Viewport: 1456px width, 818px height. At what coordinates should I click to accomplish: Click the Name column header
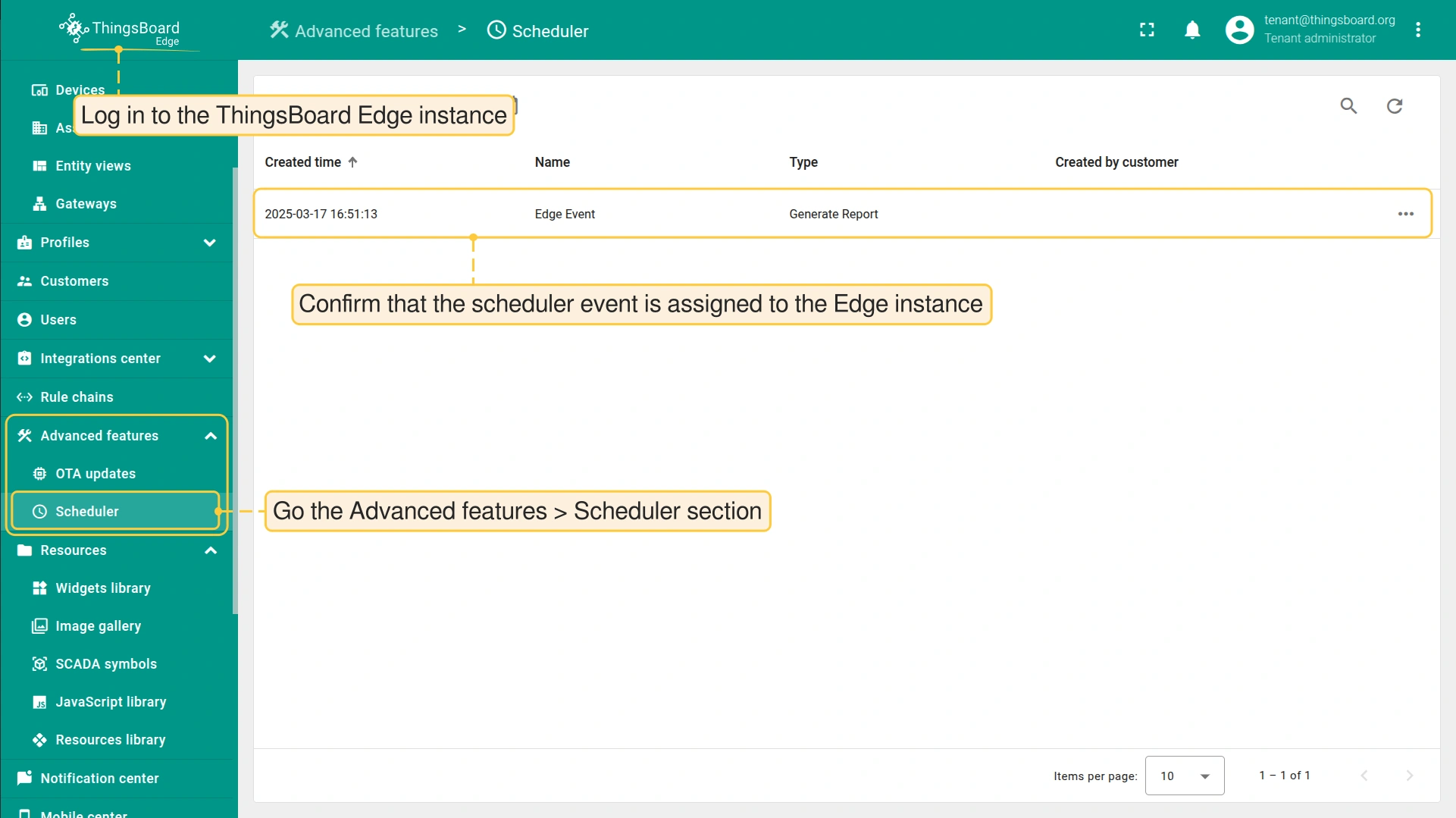tap(552, 162)
